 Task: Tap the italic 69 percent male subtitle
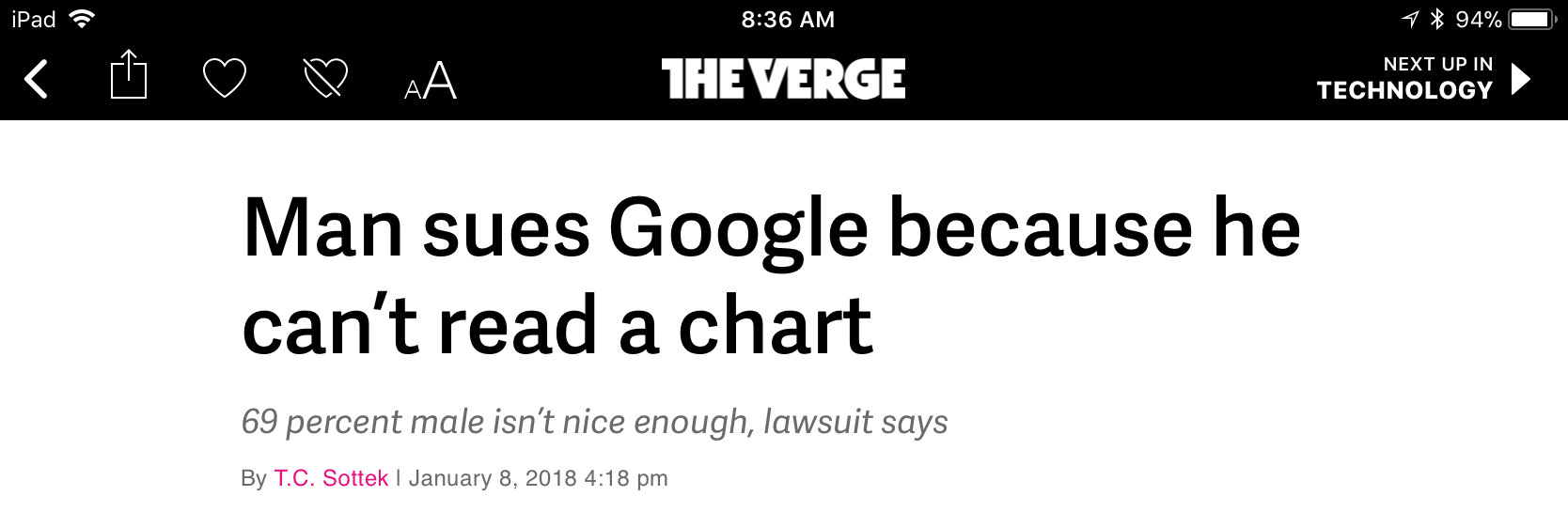[x=594, y=422]
